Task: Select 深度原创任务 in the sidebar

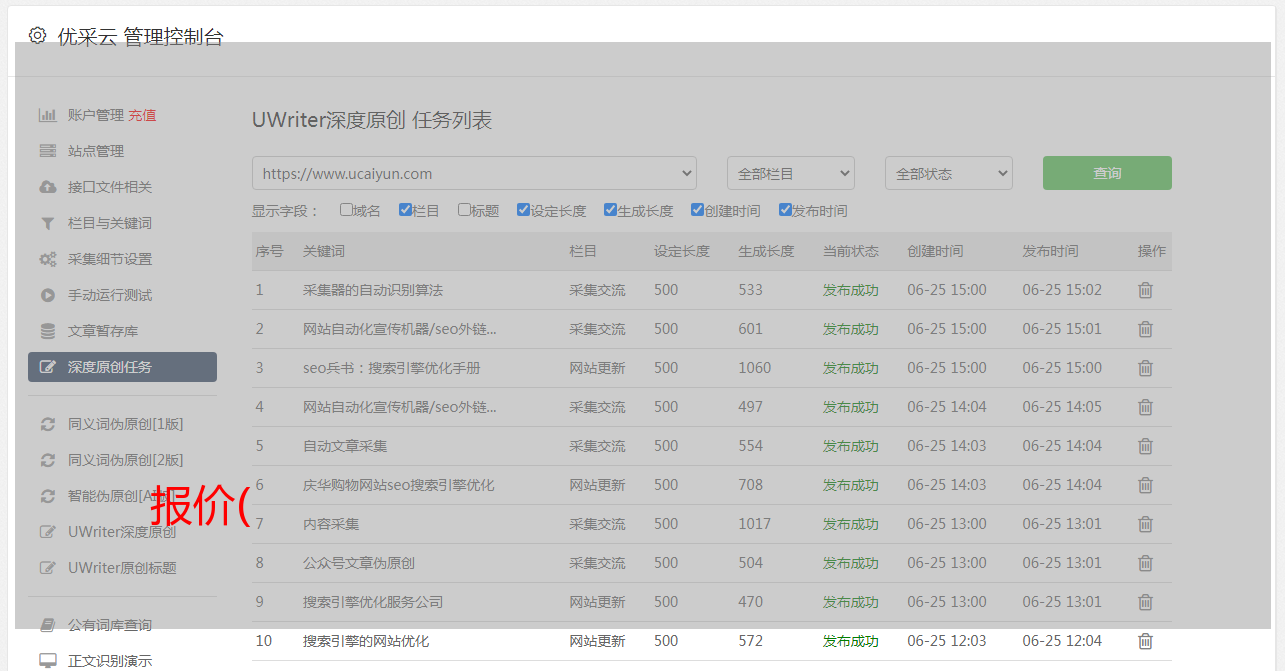Action: coord(122,367)
